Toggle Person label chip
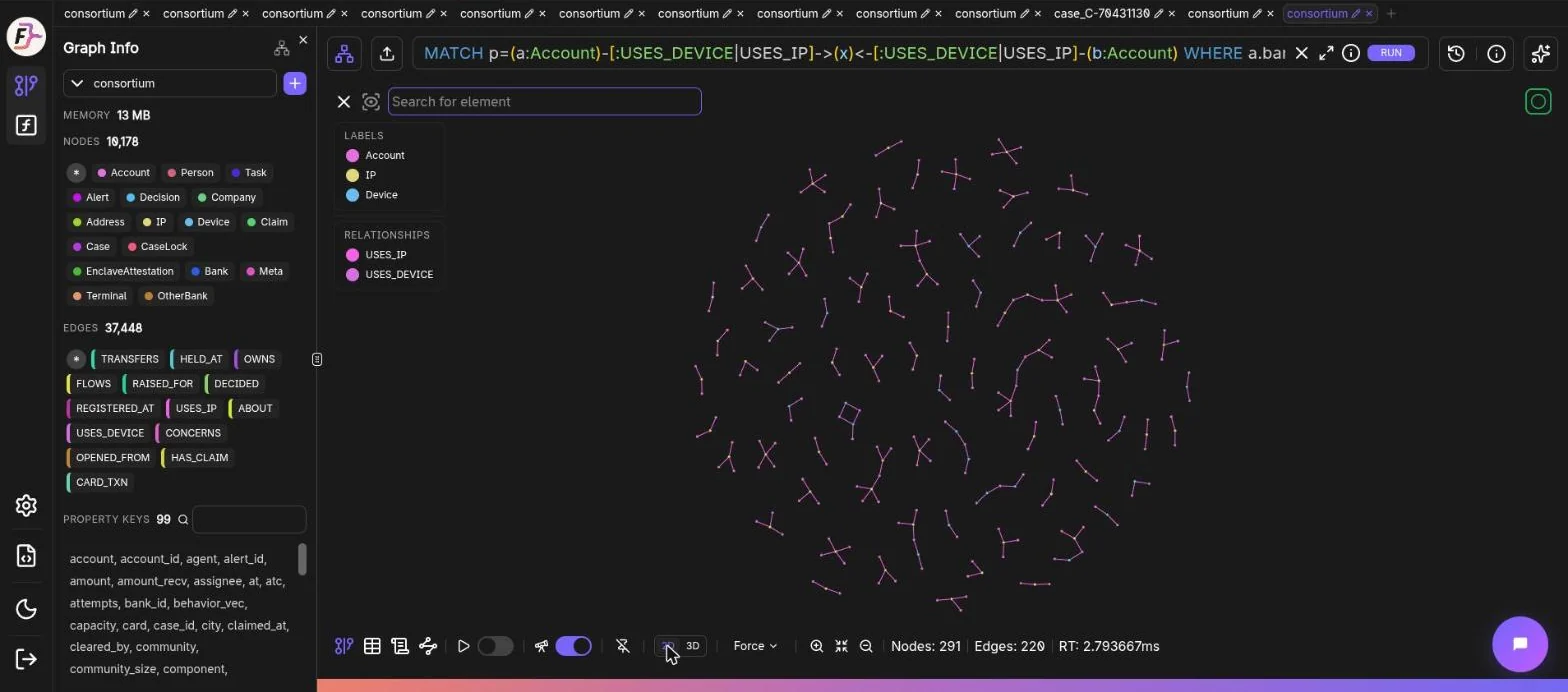The image size is (1568, 692). point(190,172)
